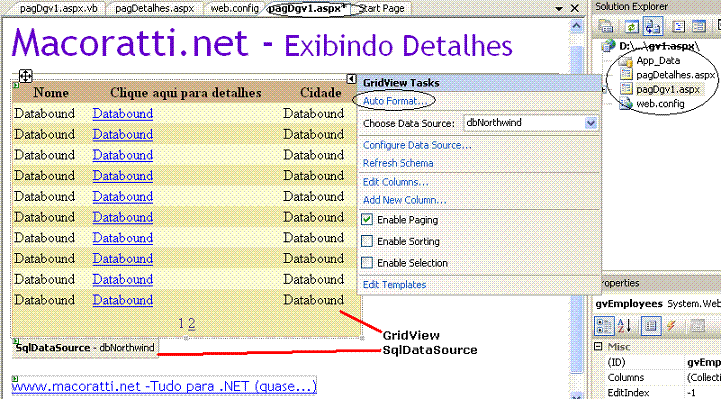Click first Databound link in details column
The image size is (721, 399).
(x=123, y=114)
